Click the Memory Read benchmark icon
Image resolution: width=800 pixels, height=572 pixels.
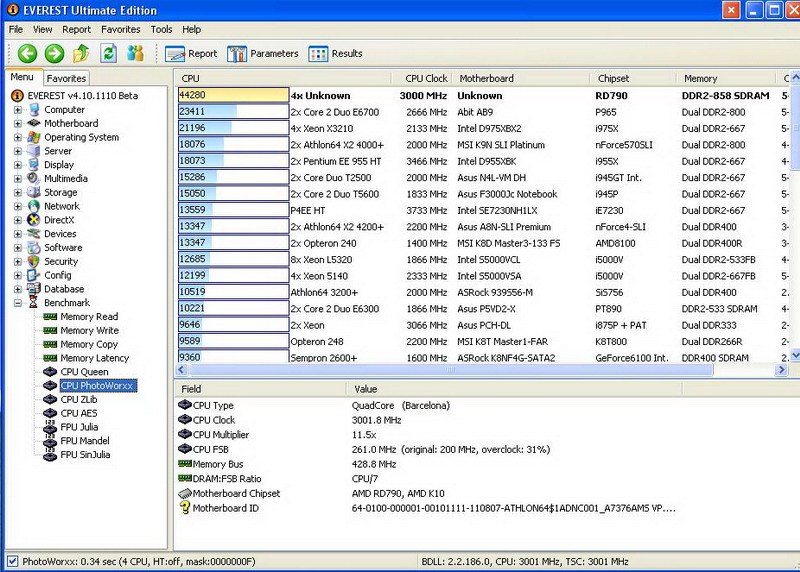50,317
